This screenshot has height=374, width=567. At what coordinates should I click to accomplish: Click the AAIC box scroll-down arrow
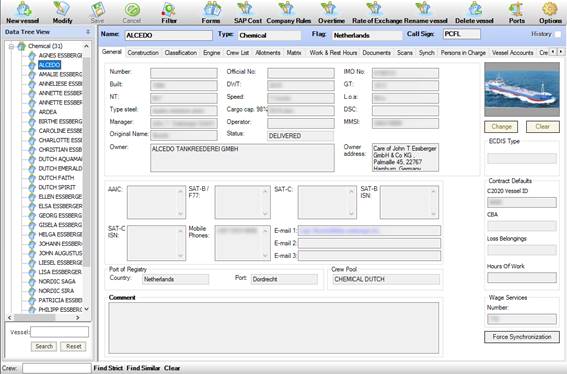[x=180, y=214]
